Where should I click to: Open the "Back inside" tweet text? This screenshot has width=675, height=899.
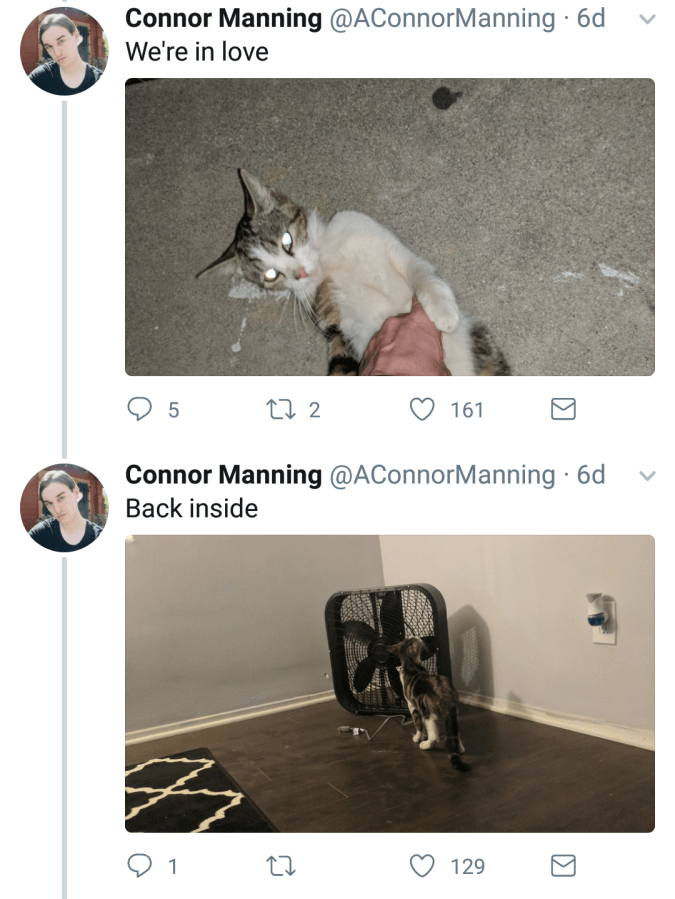click(x=191, y=508)
